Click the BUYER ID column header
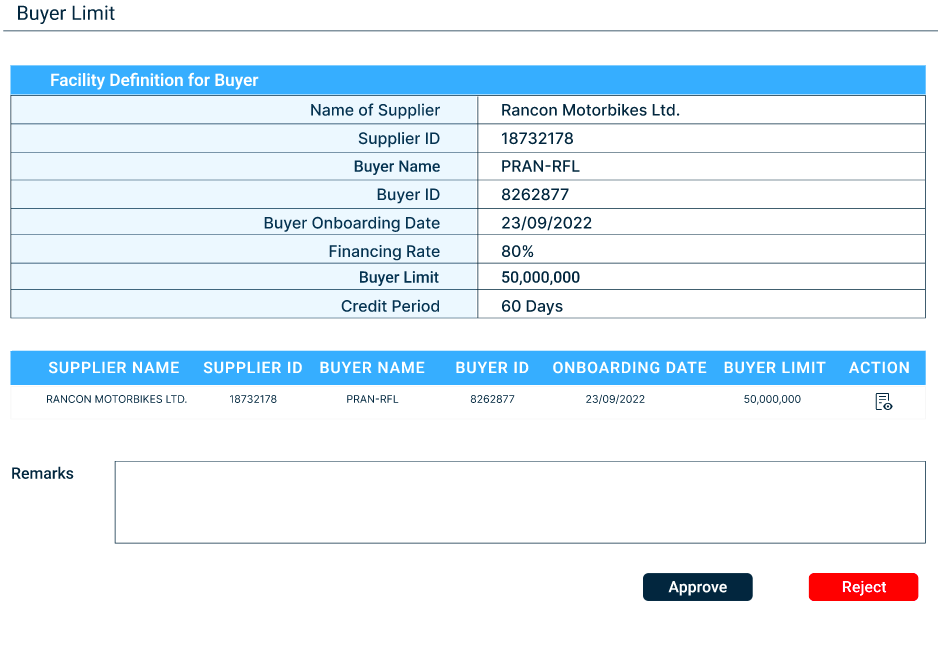The image size is (938, 666). (x=492, y=368)
